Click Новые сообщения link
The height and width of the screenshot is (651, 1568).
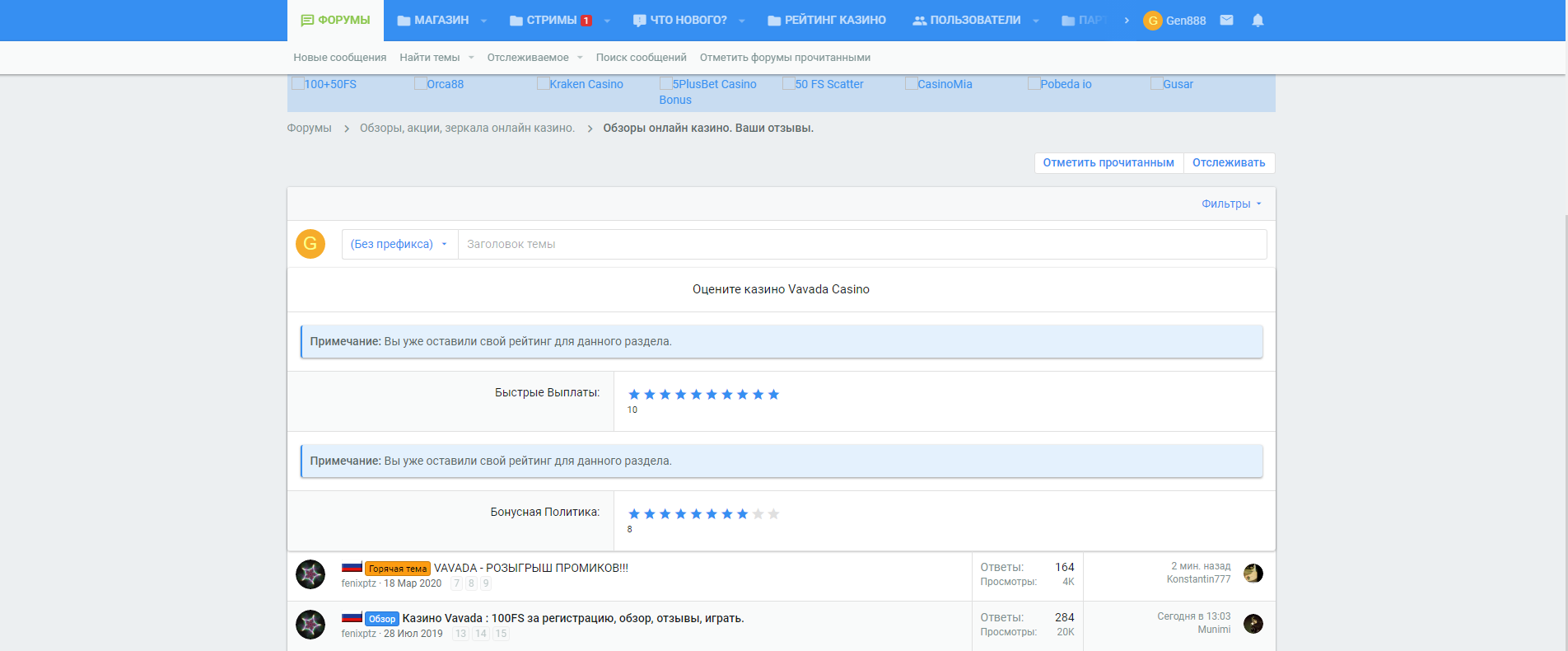tap(340, 58)
